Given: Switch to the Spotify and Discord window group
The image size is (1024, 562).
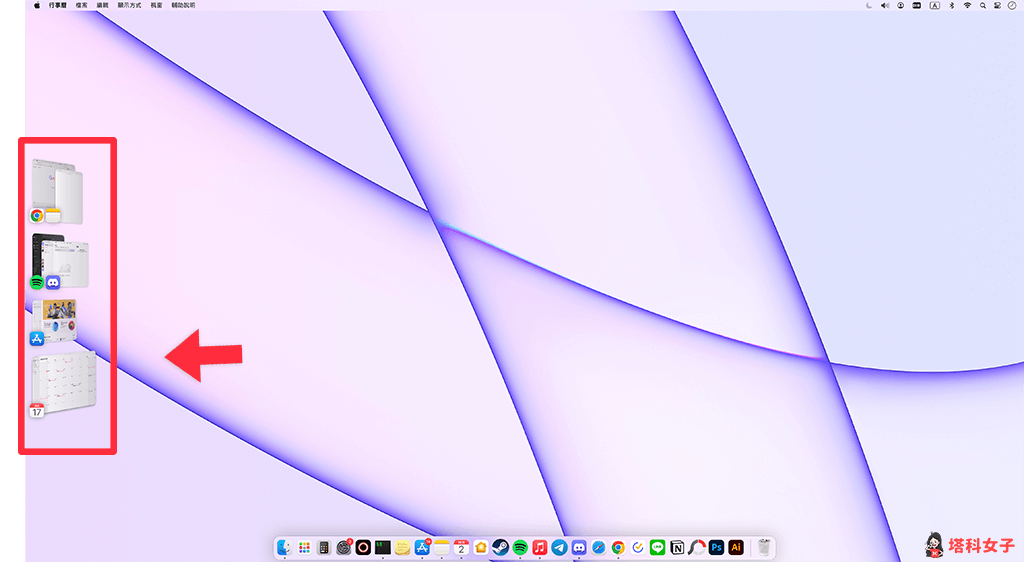Looking at the screenshot, I should coord(62,262).
